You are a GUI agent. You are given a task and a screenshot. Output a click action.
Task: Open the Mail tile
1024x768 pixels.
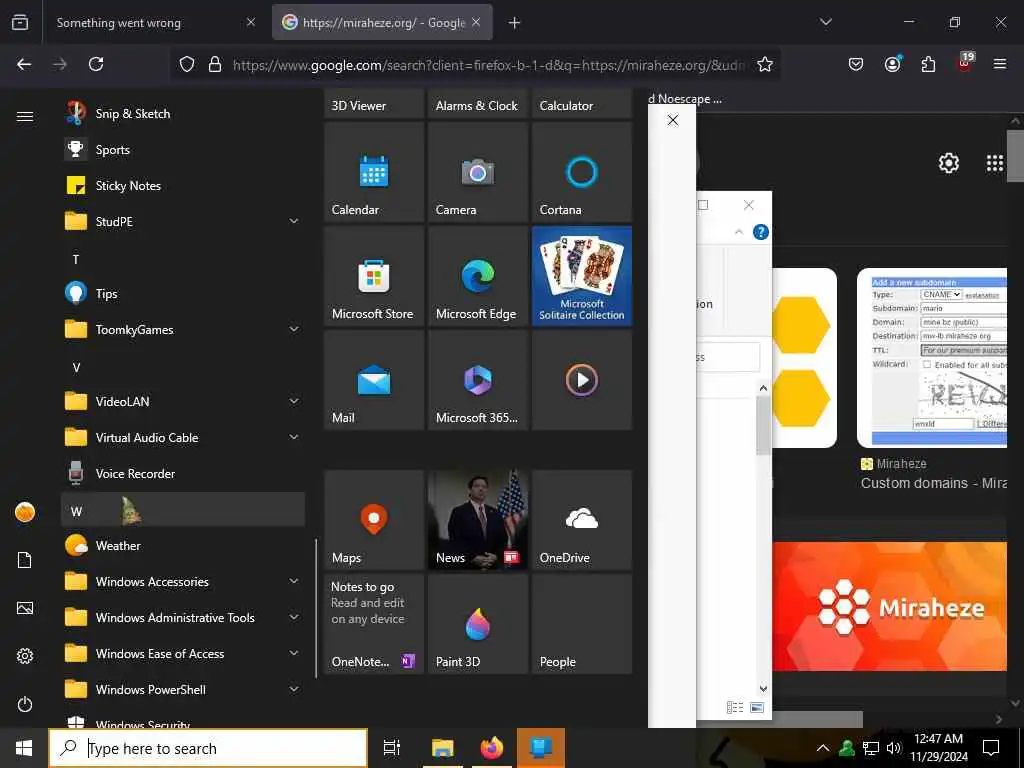374,379
